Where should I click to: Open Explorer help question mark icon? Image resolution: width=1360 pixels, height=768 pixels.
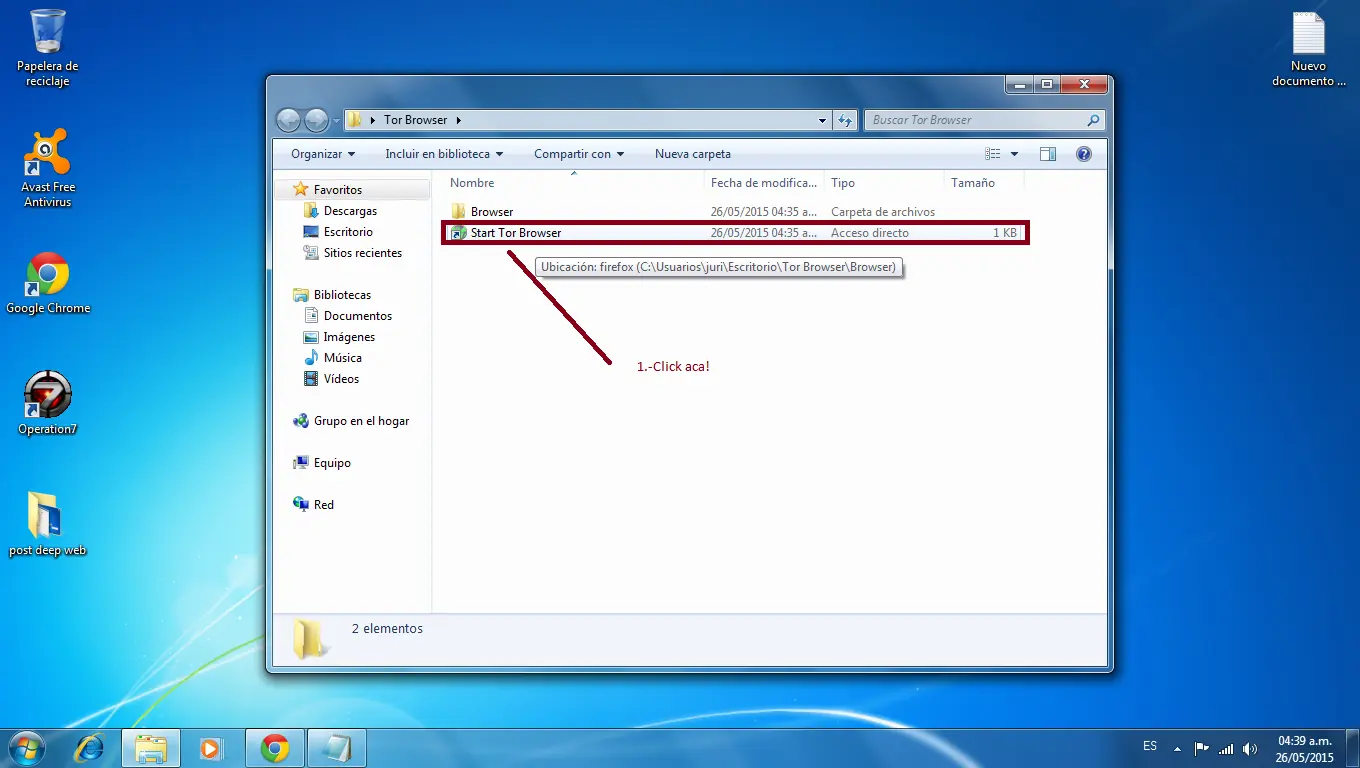[1083, 154]
